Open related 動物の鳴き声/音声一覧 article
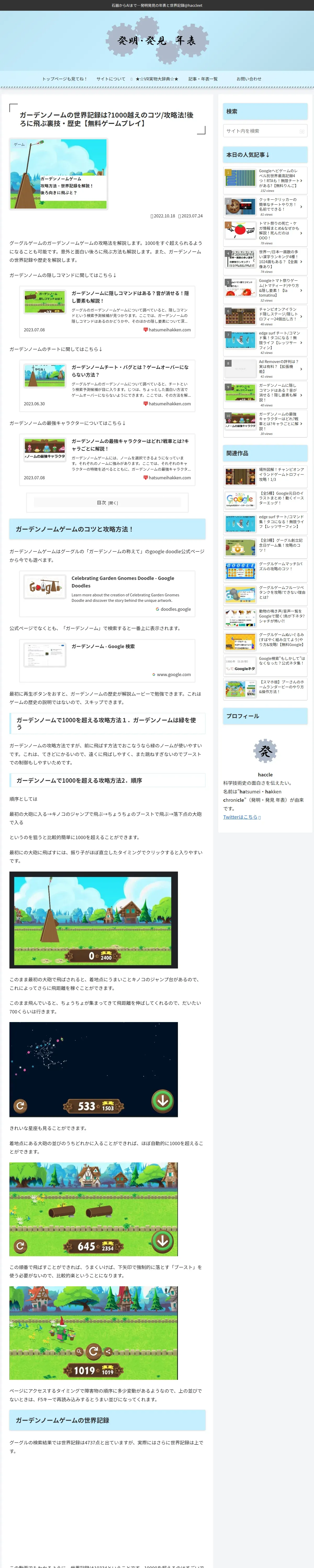Viewport: 314px width, 1568px height. point(265,618)
